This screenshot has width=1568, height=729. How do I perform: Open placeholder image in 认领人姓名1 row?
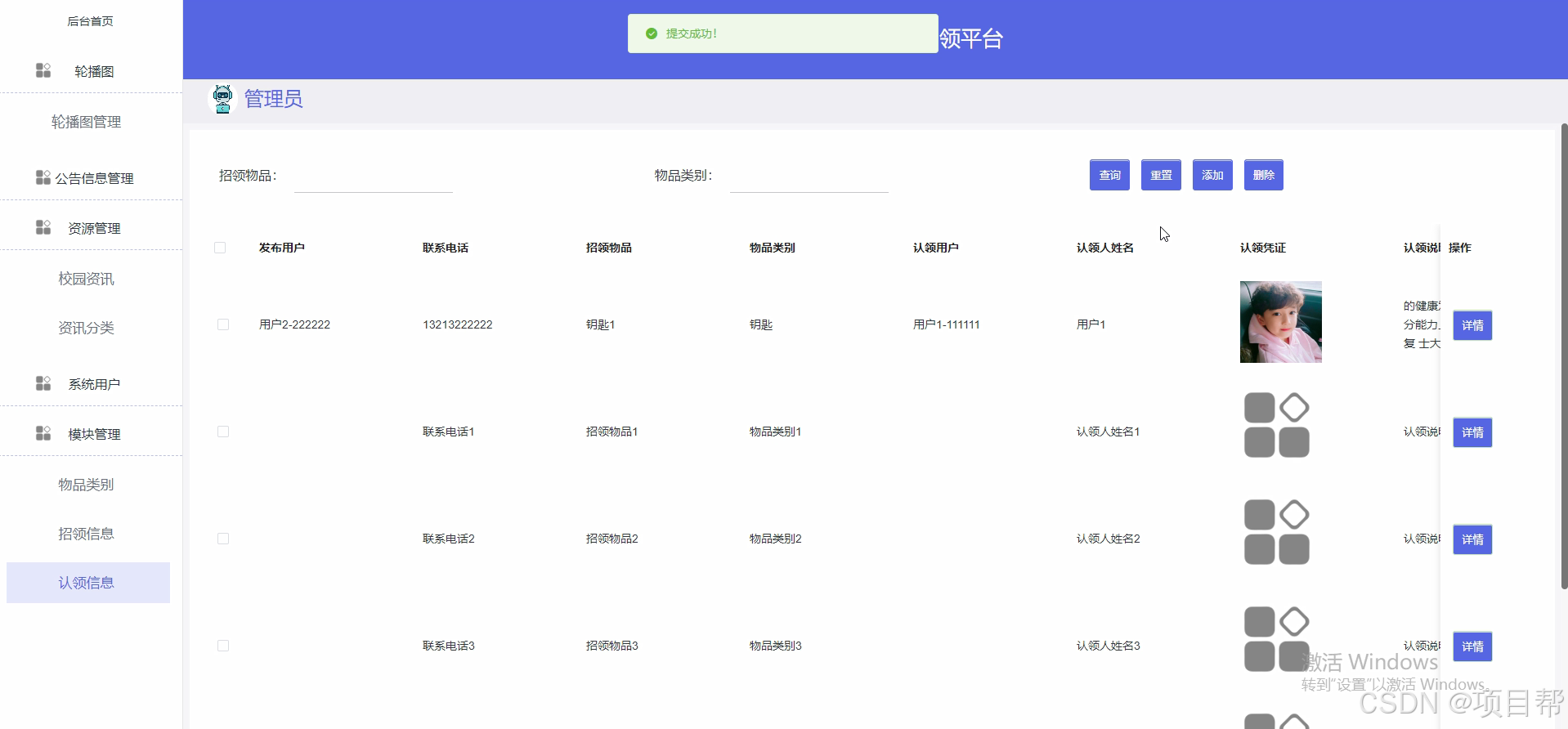1277,425
